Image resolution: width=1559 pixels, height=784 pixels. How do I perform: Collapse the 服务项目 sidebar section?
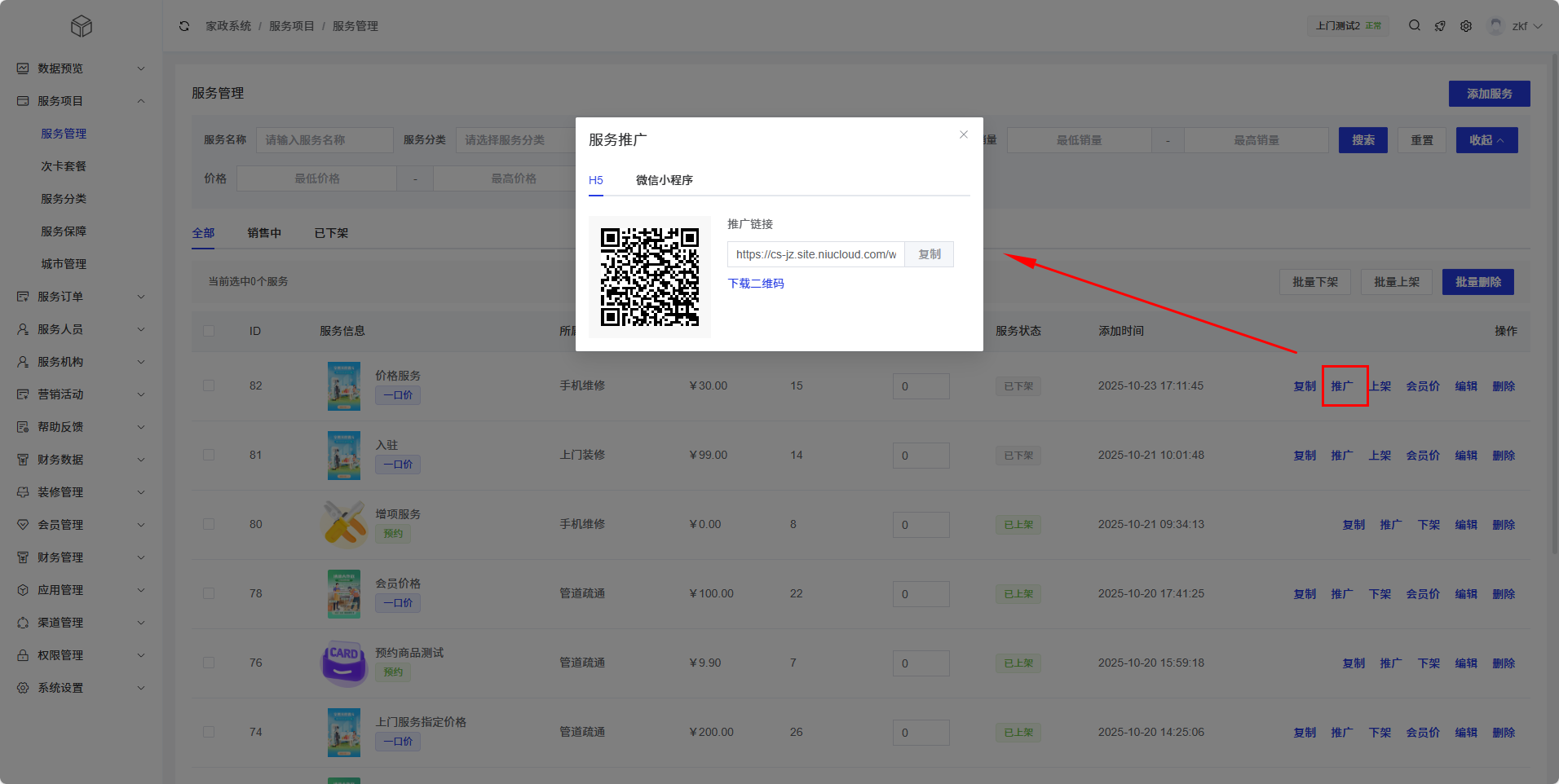tap(82, 101)
